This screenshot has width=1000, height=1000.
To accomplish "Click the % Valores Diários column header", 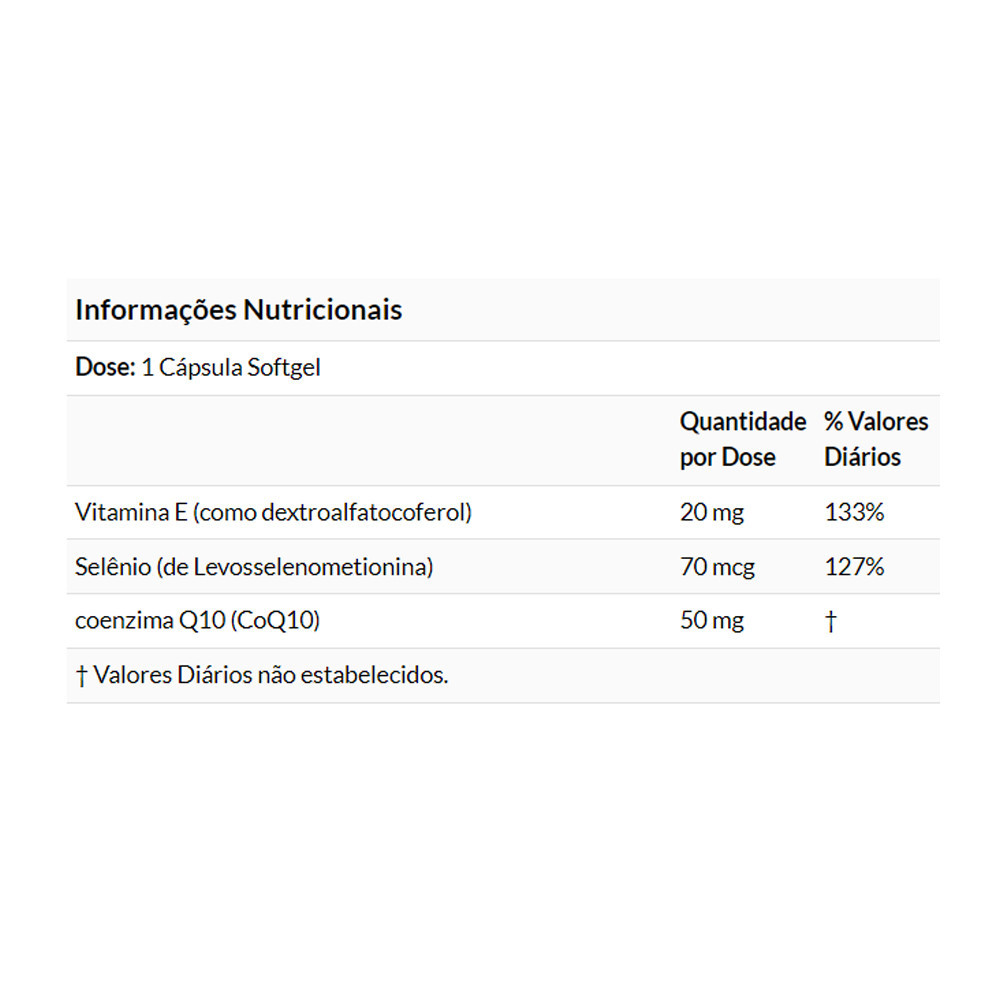I will coord(875,439).
